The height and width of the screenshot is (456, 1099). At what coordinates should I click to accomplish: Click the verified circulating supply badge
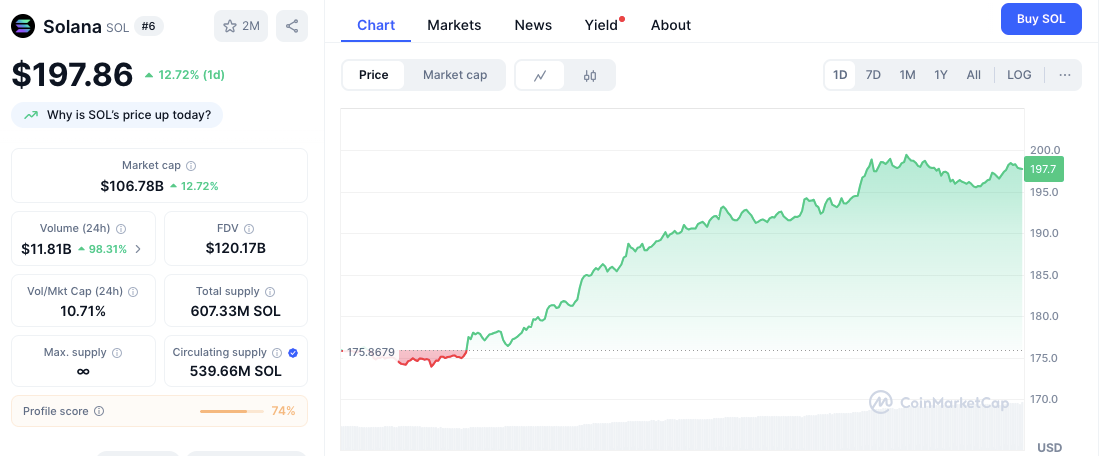coord(293,352)
